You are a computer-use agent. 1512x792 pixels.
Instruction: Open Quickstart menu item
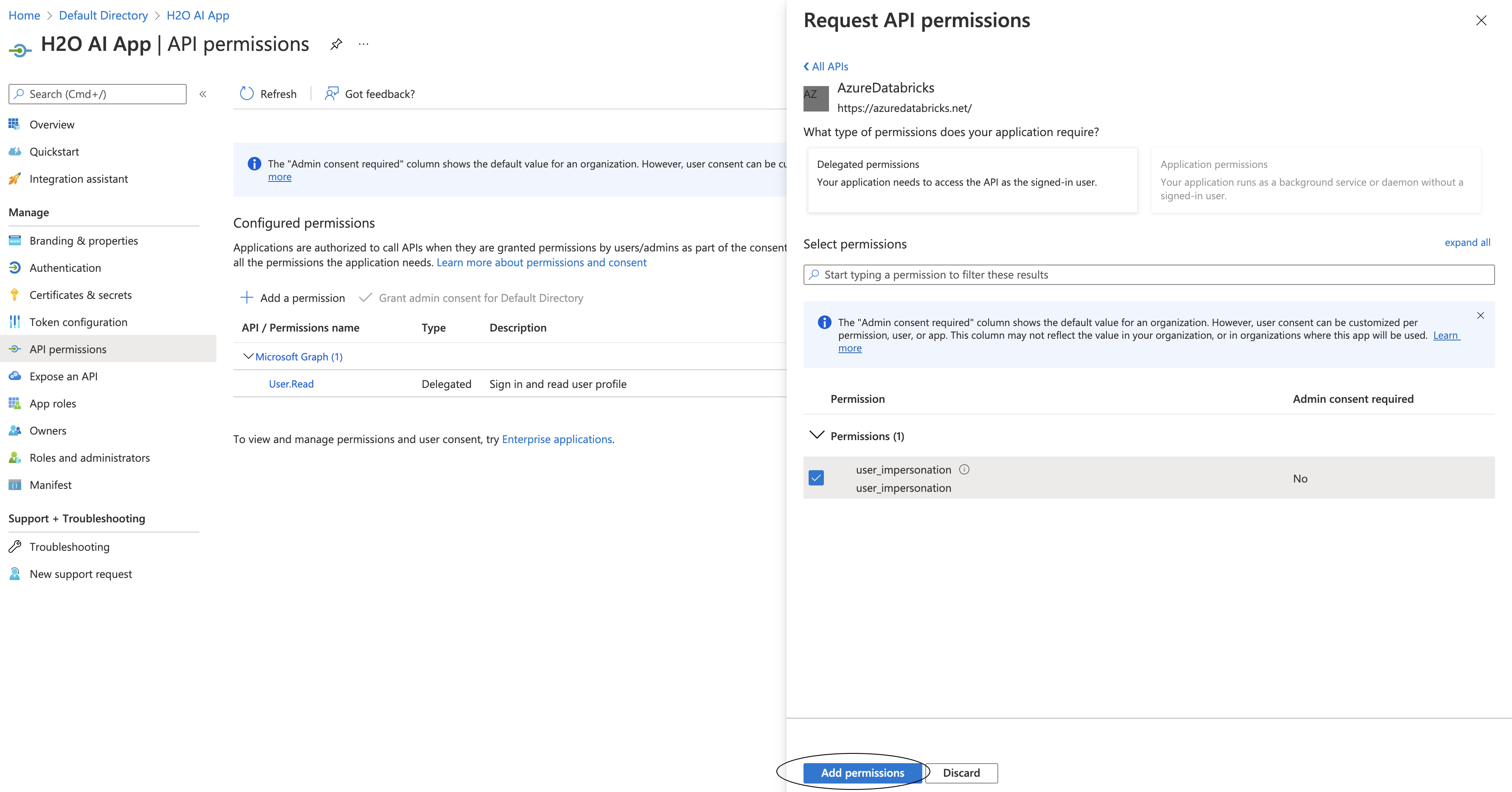(x=54, y=151)
